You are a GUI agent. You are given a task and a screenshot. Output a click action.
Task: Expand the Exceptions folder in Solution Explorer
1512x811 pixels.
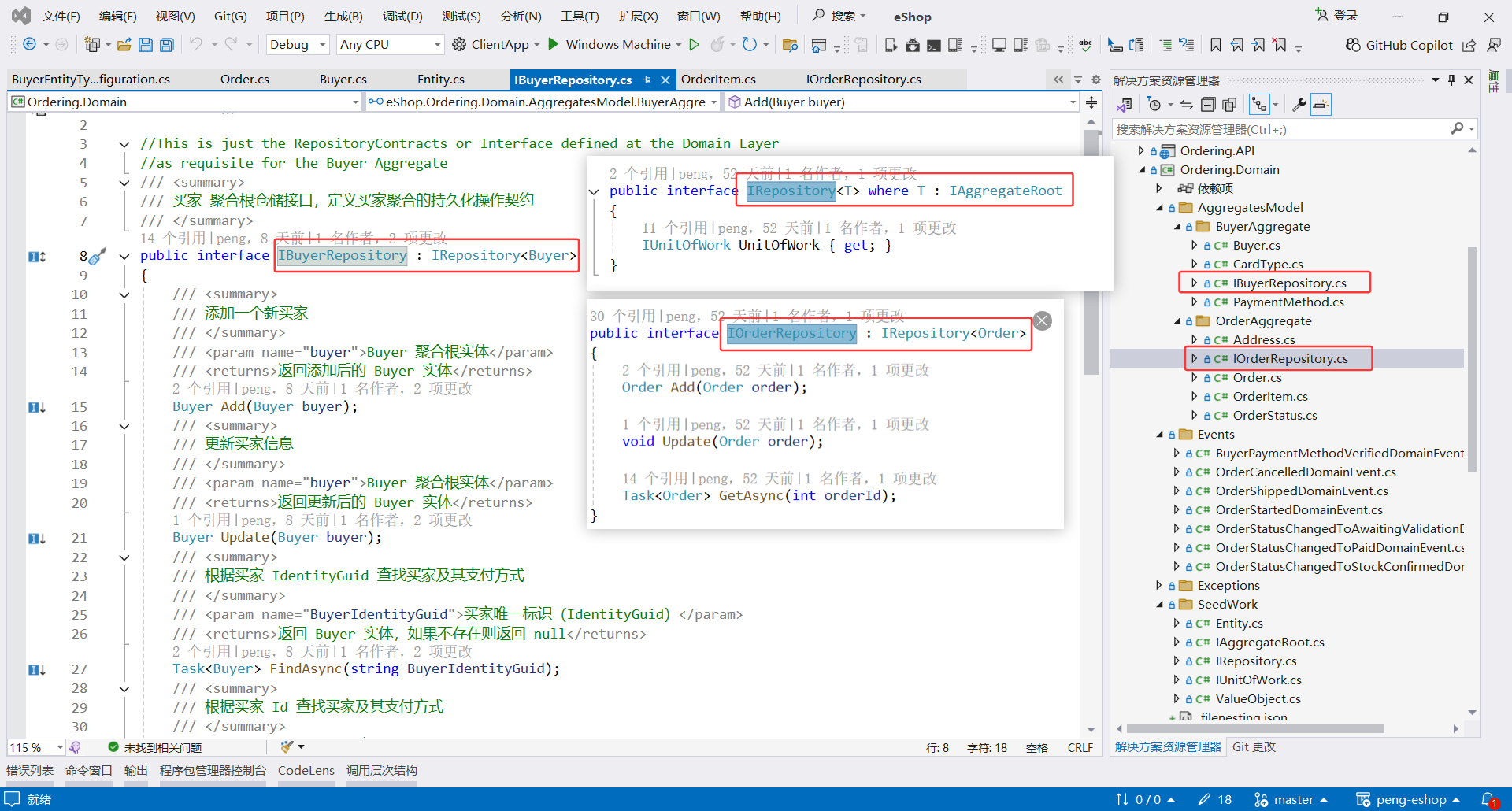(x=1159, y=585)
